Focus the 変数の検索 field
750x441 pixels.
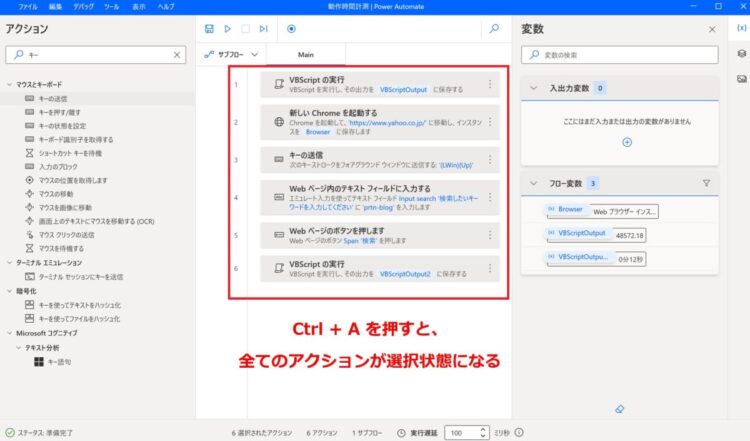(620, 55)
